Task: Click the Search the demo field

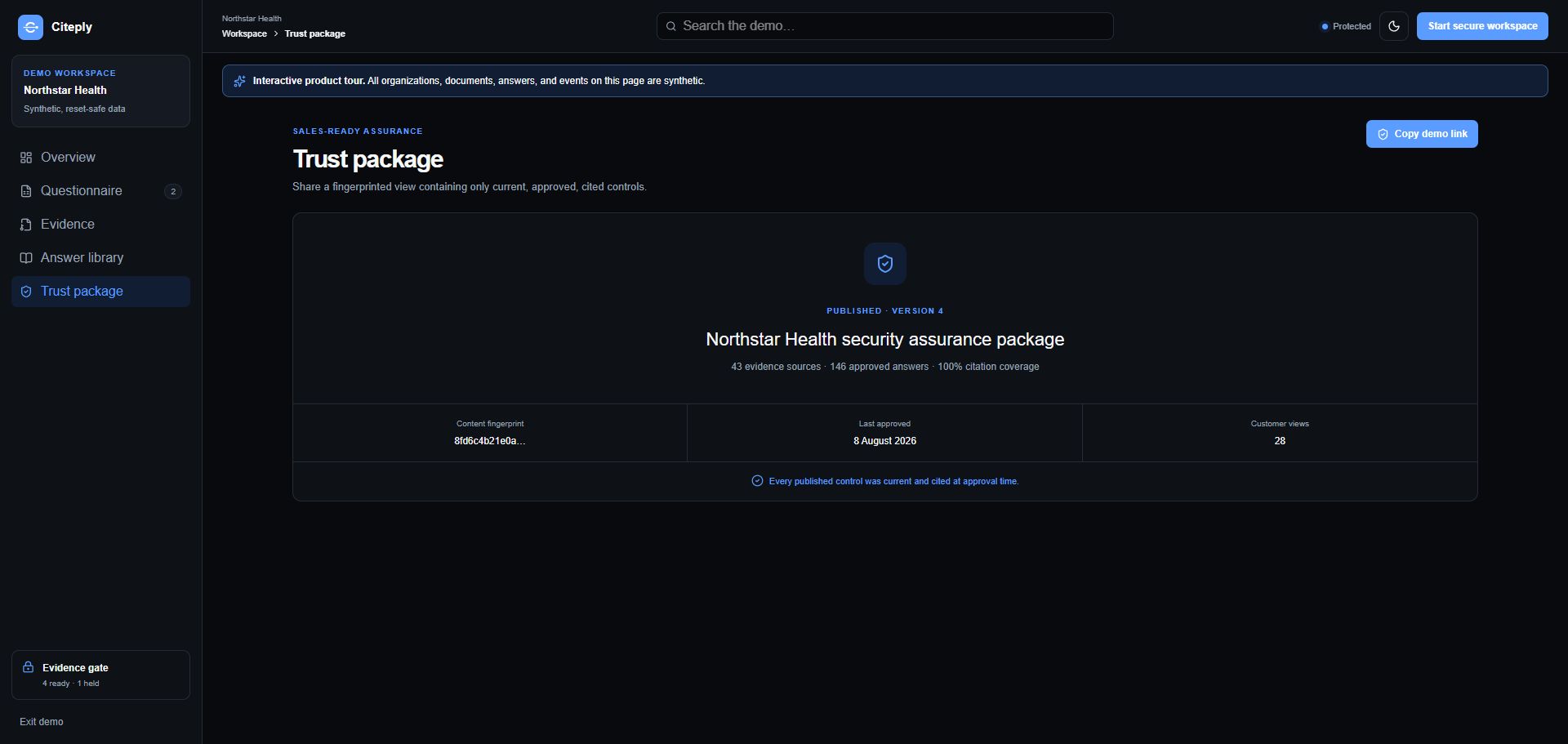Action: tap(884, 26)
